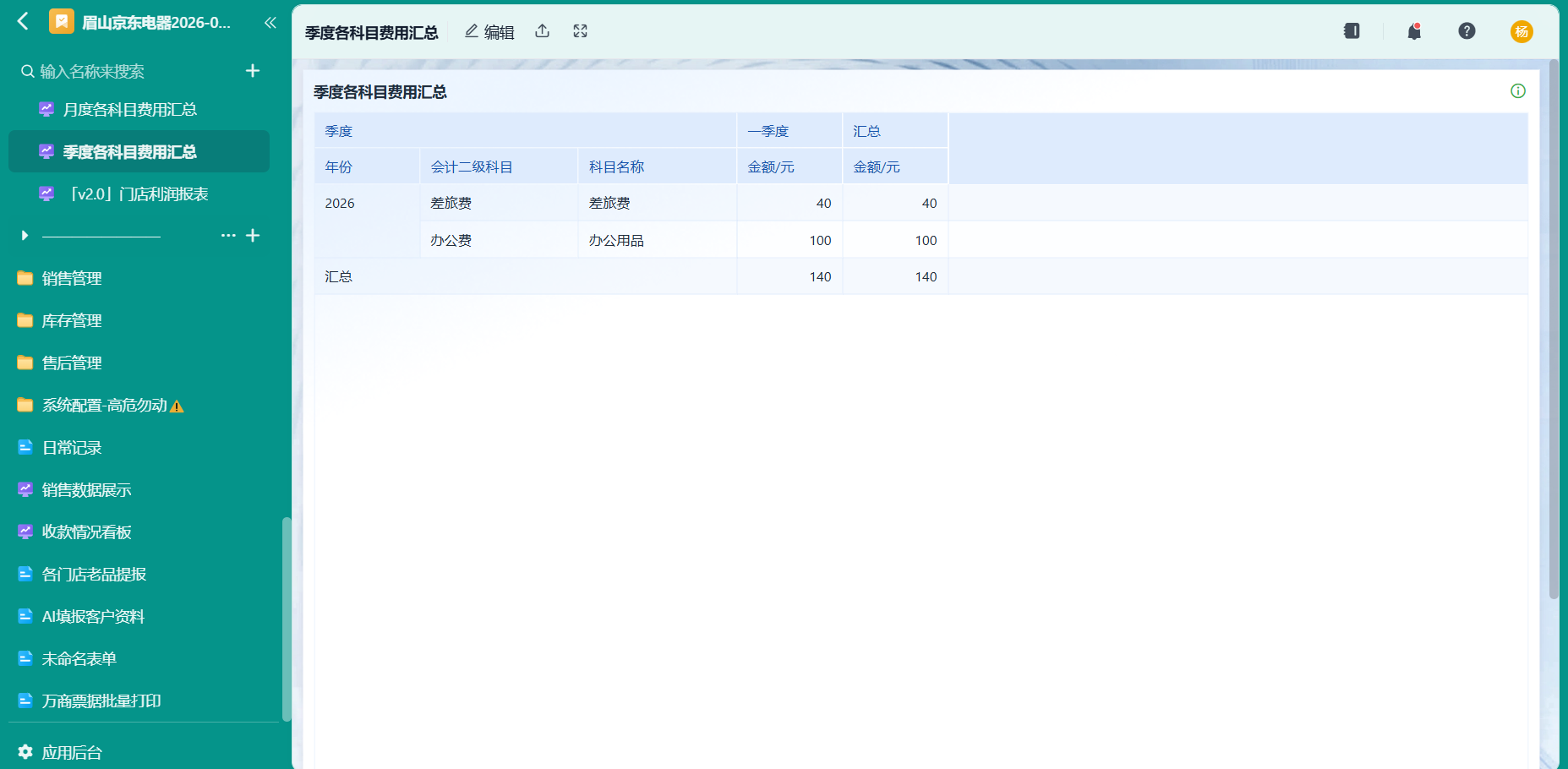Open 「v2.0」门店利润报表
Image resolution: width=1568 pixels, height=769 pixels.
point(139,194)
